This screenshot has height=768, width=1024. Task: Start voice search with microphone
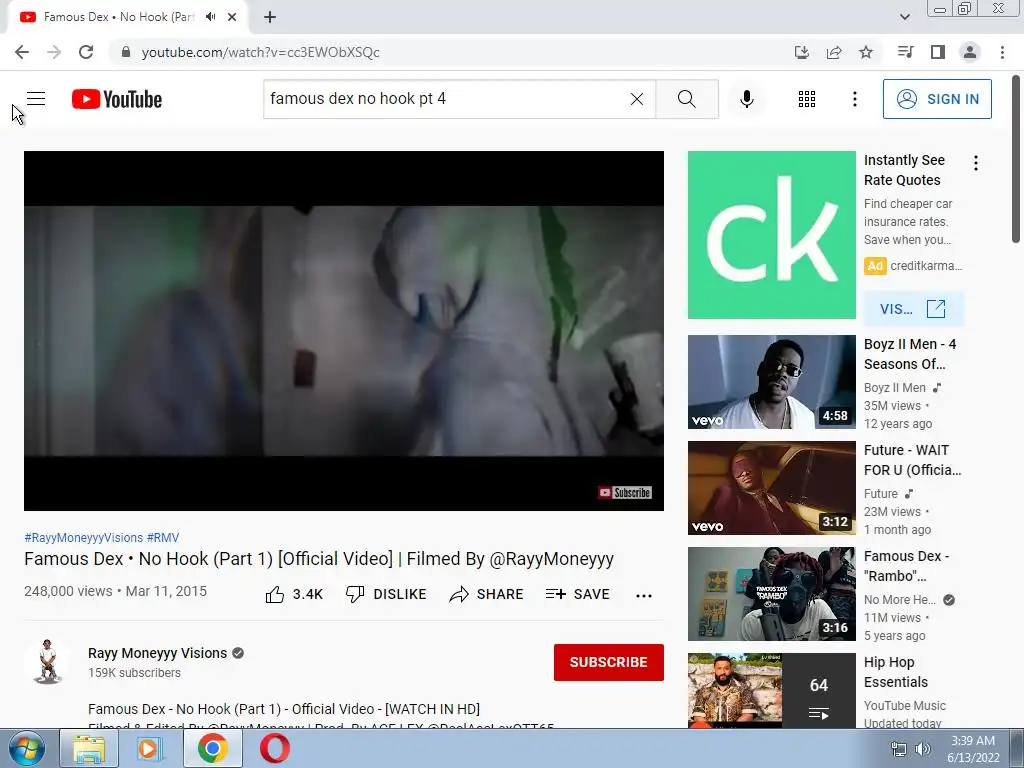(746, 99)
